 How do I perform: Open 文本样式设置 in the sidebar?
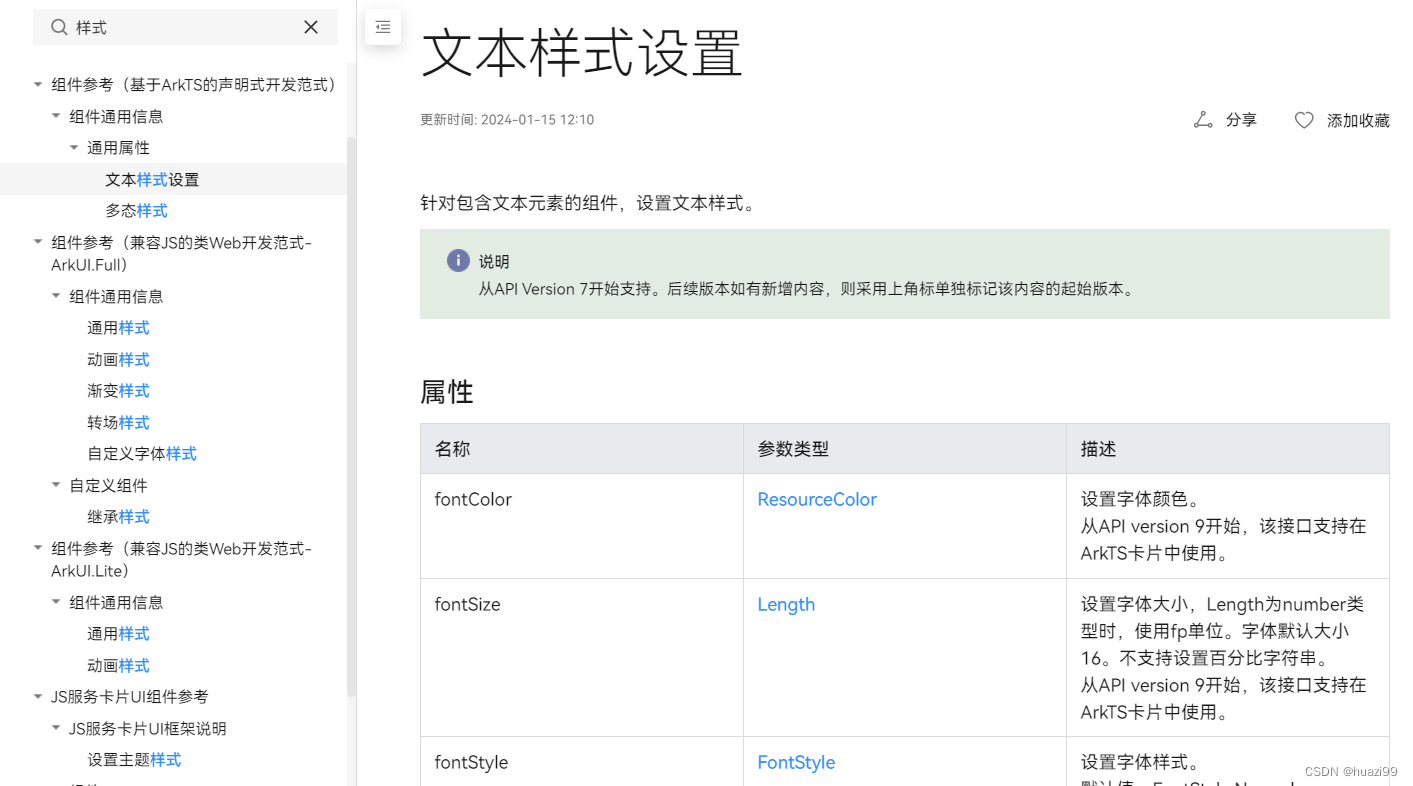[x=152, y=180]
